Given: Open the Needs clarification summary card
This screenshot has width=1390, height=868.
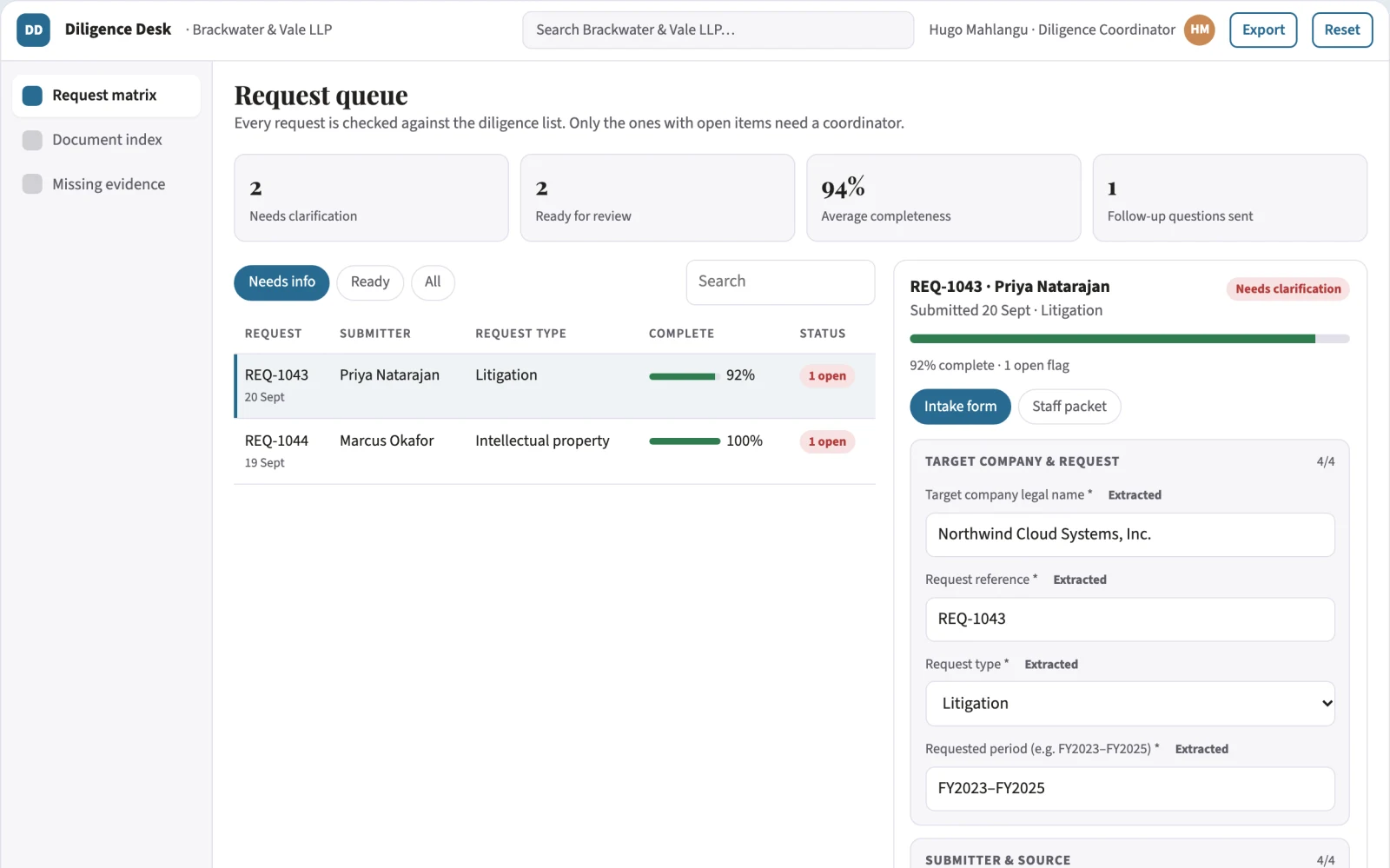Looking at the screenshot, I should coord(371,198).
